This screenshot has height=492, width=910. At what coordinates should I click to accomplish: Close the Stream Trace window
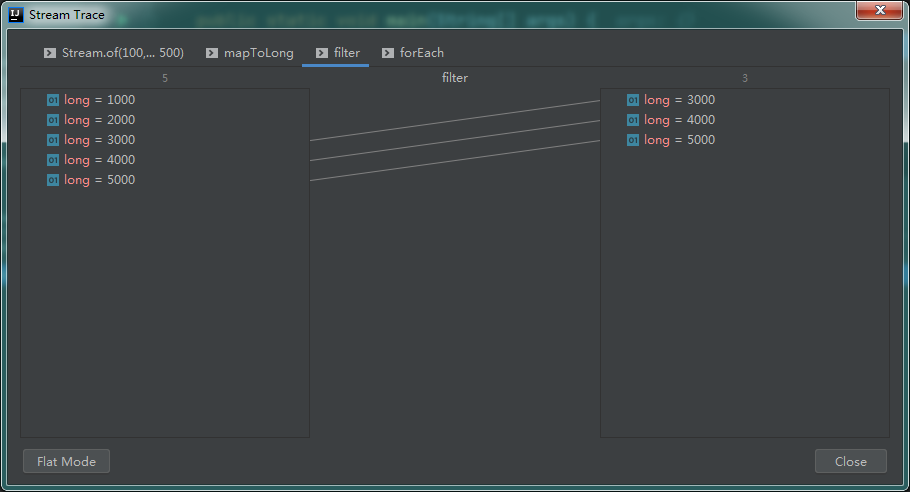[x=880, y=10]
